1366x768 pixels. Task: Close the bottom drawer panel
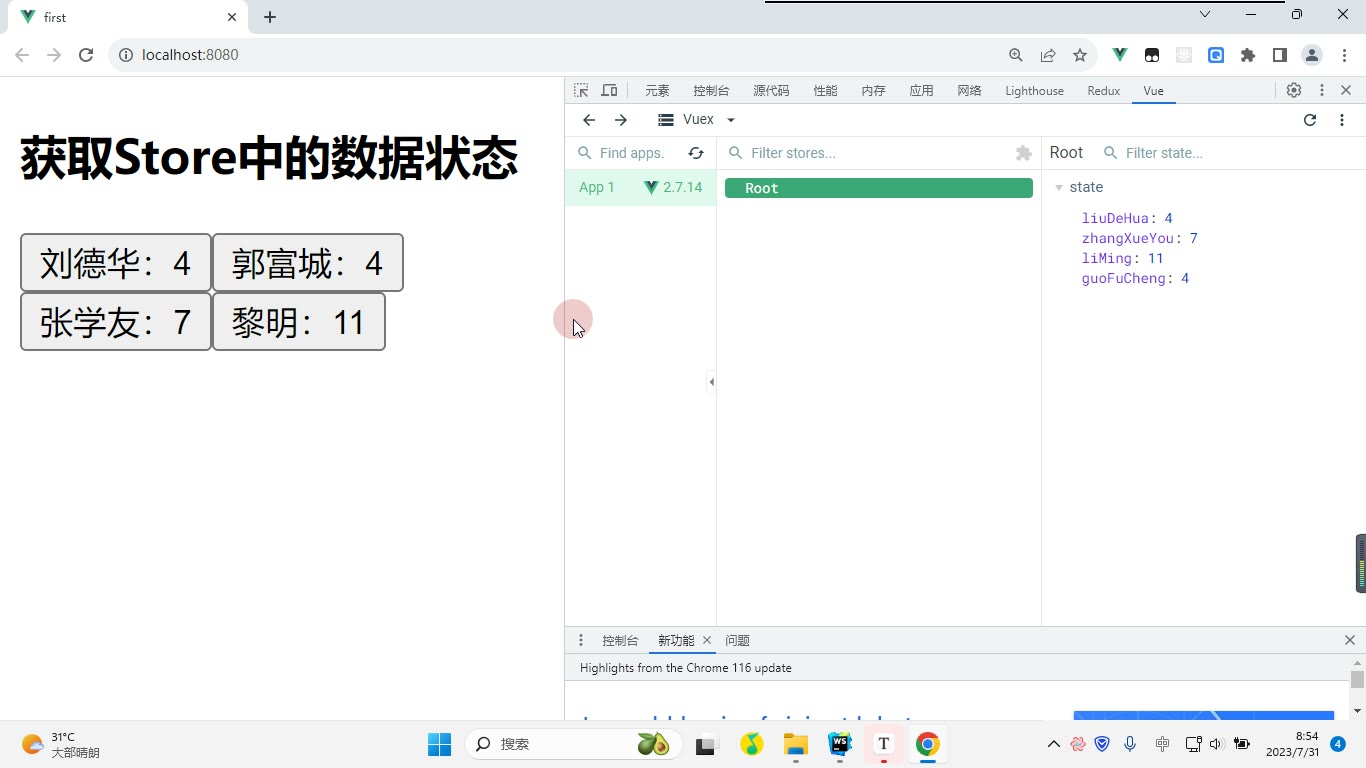coord(1349,640)
